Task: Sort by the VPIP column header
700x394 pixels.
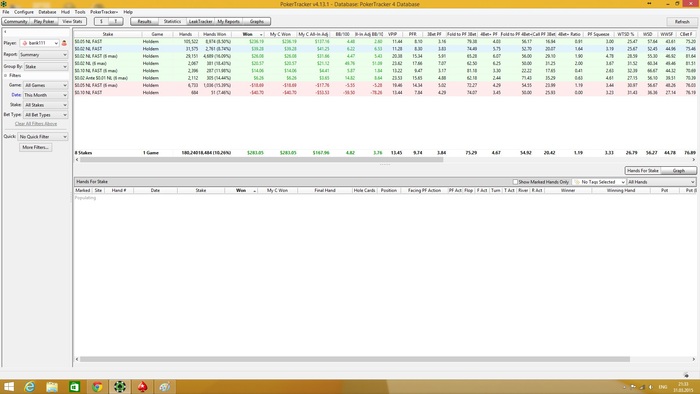Action: tap(393, 34)
